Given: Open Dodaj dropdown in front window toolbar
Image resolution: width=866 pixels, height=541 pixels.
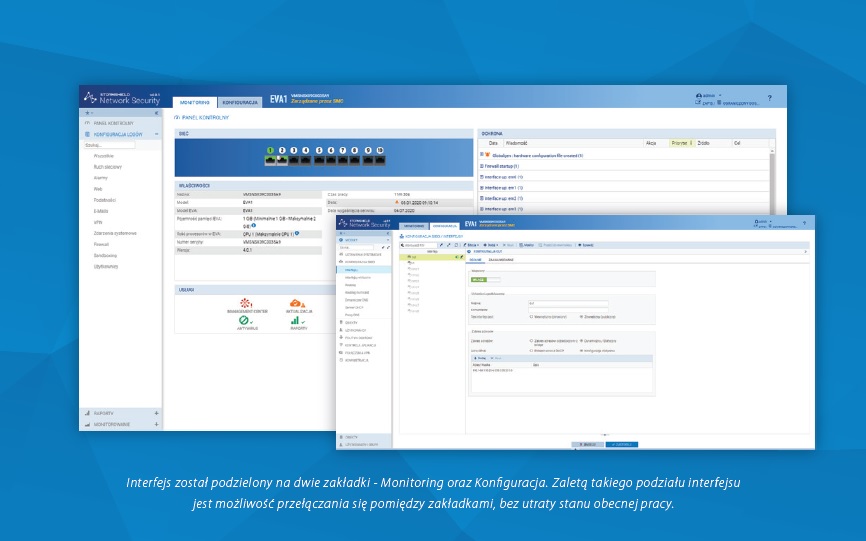Looking at the screenshot, I should click(x=490, y=245).
